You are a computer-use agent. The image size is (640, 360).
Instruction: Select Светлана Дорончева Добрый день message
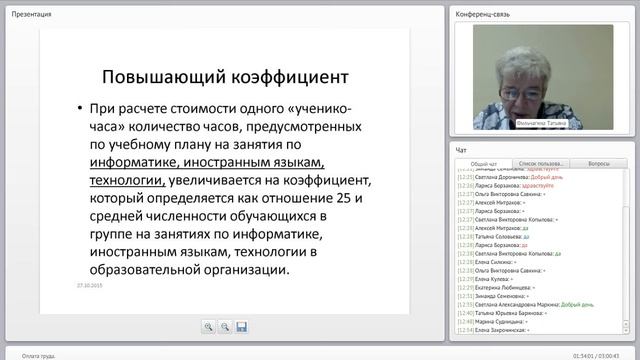pyautogui.click(x=510, y=177)
